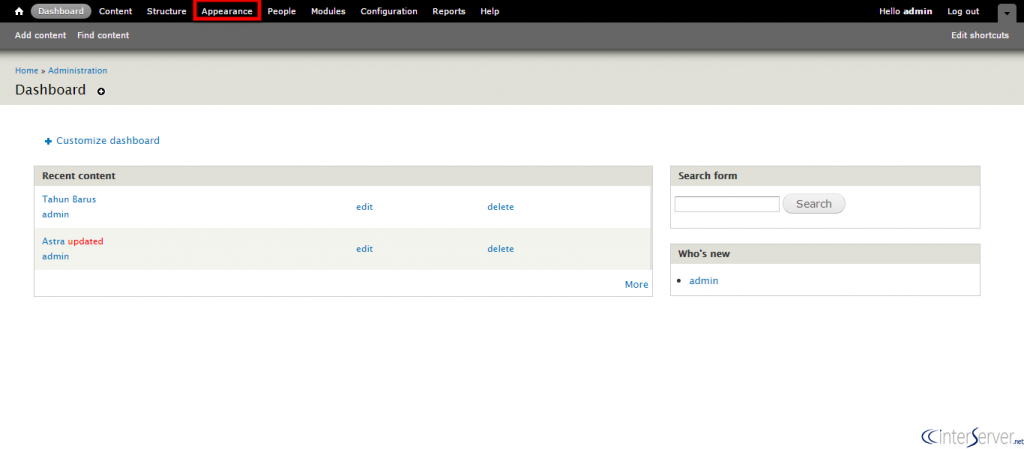Click the admin username in toolbar
Image resolution: width=1024 pixels, height=449 pixels.
pyautogui.click(x=918, y=11)
